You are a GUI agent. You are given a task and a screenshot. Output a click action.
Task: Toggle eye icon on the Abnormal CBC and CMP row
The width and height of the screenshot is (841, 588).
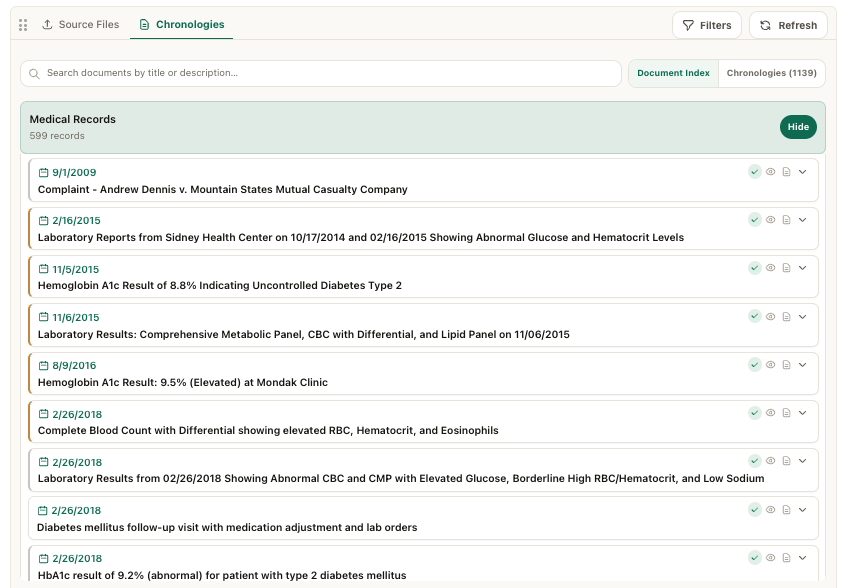point(771,461)
